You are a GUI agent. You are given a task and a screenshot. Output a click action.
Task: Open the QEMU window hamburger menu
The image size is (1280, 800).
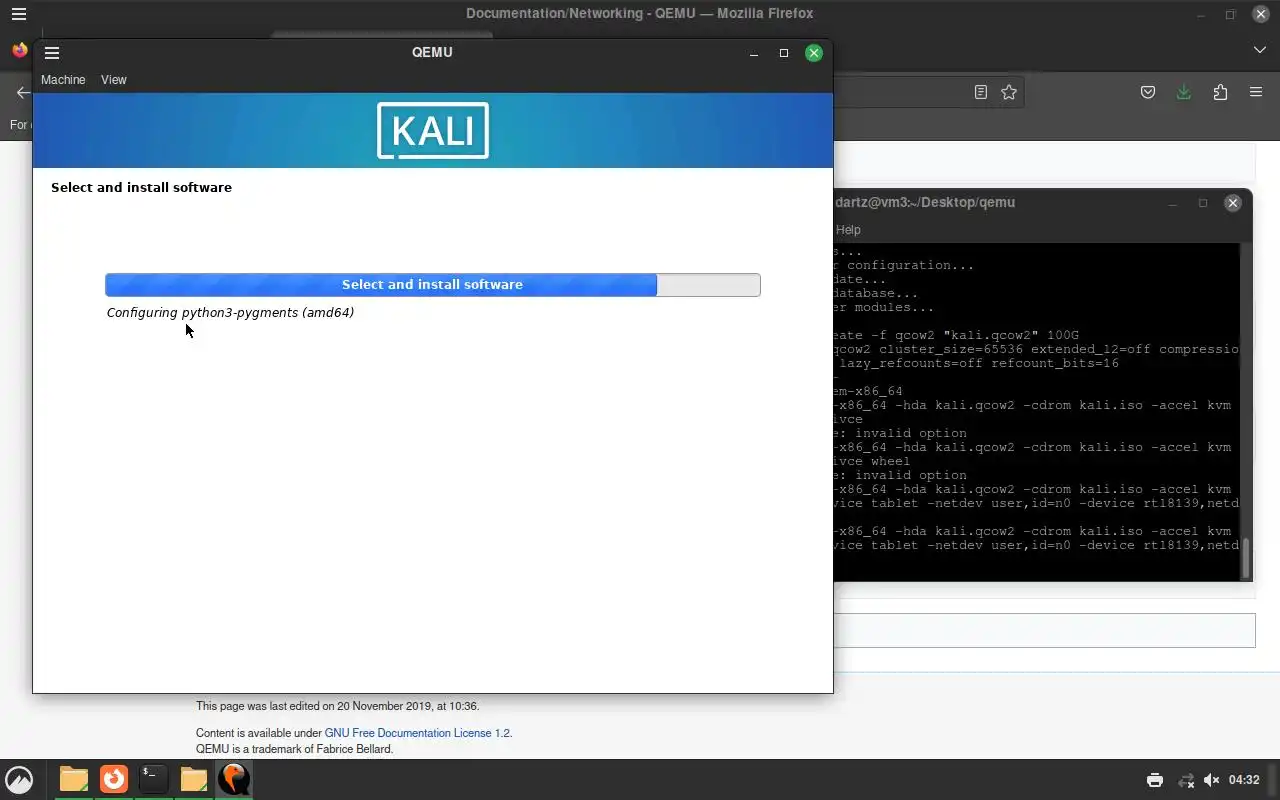[52, 53]
